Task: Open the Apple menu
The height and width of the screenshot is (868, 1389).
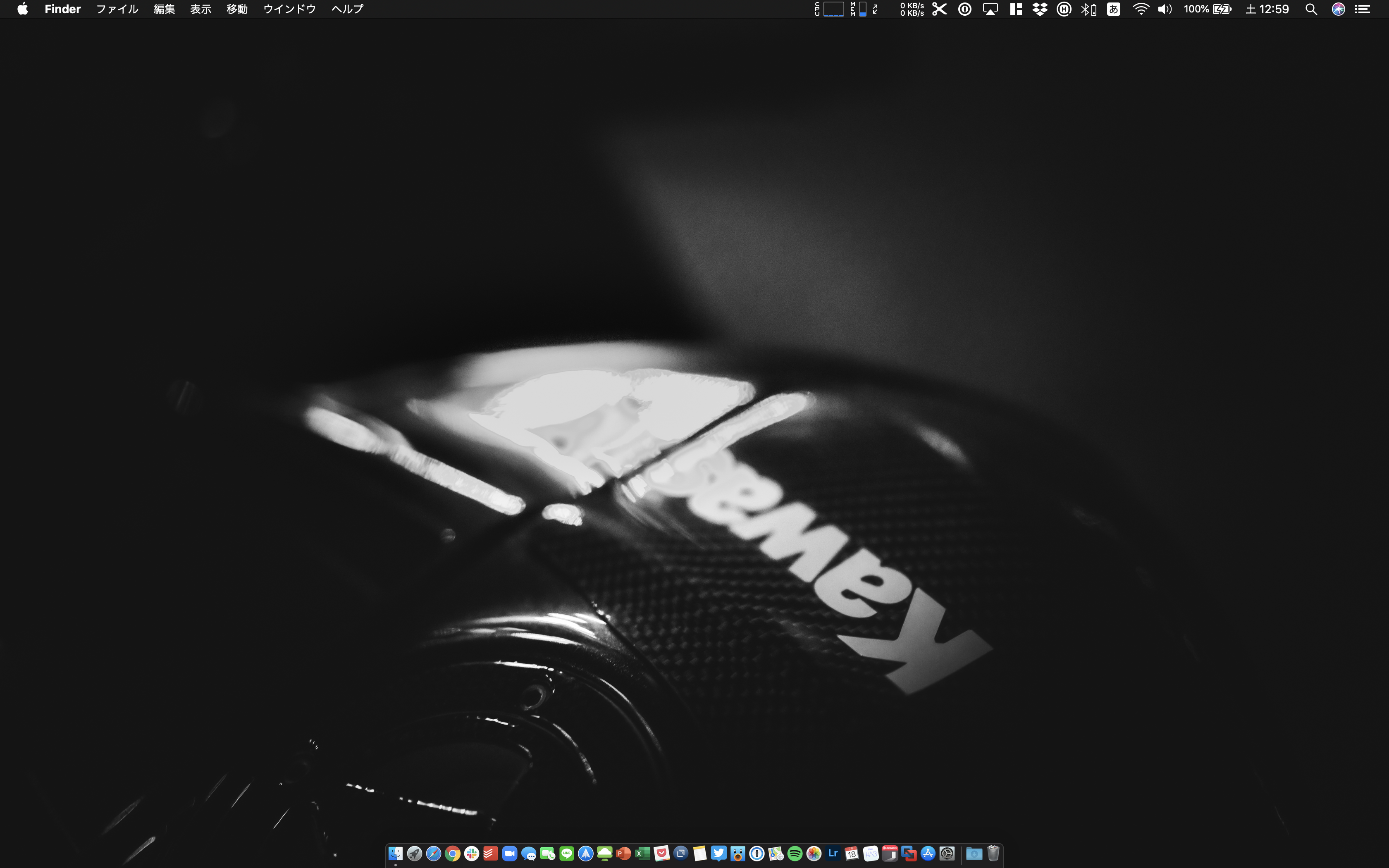Action: (x=22, y=9)
